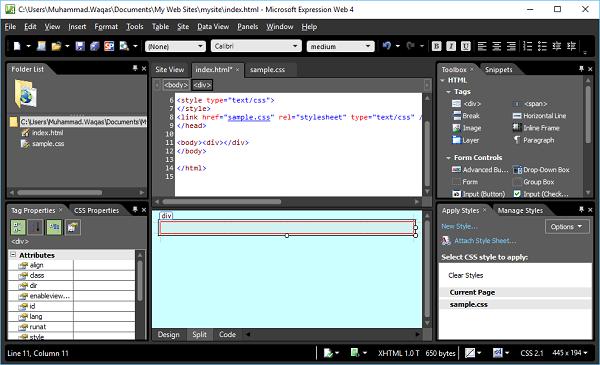The width and height of the screenshot is (600, 365).
Task: Click the Undo arrow icon
Action: point(387,46)
